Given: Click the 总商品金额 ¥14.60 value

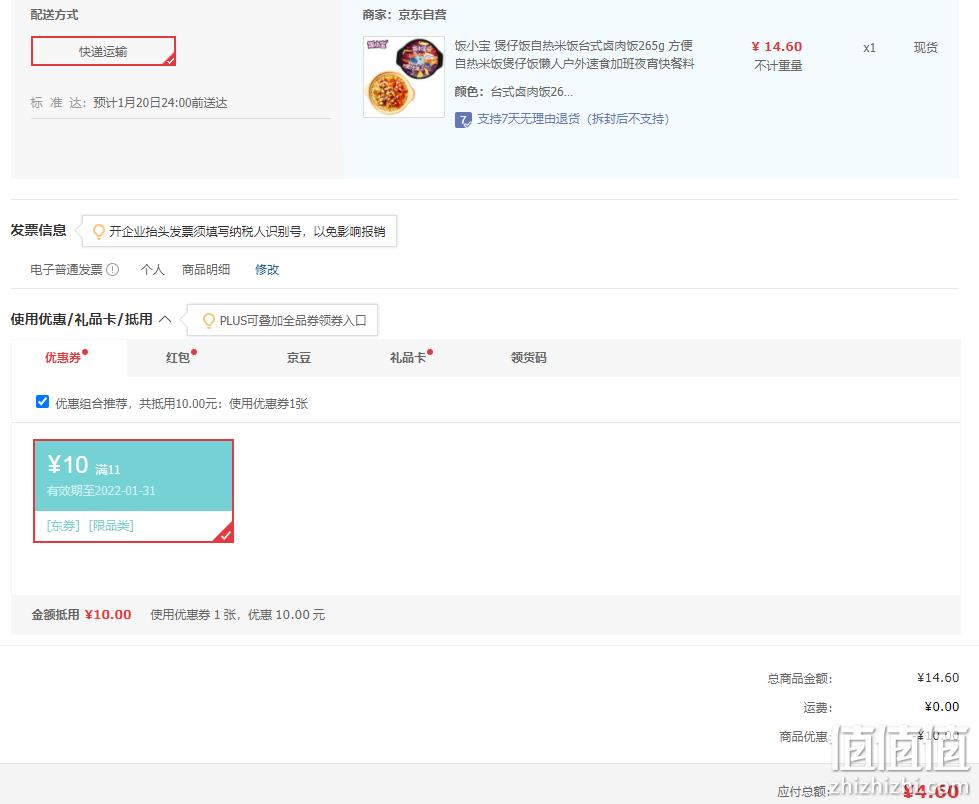Looking at the screenshot, I should tap(938, 678).
